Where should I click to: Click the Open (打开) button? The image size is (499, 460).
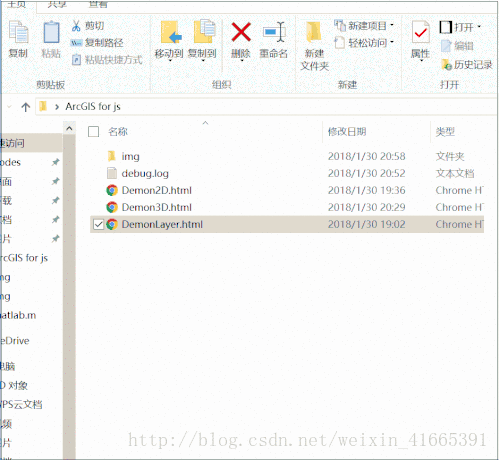[x=460, y=27]
